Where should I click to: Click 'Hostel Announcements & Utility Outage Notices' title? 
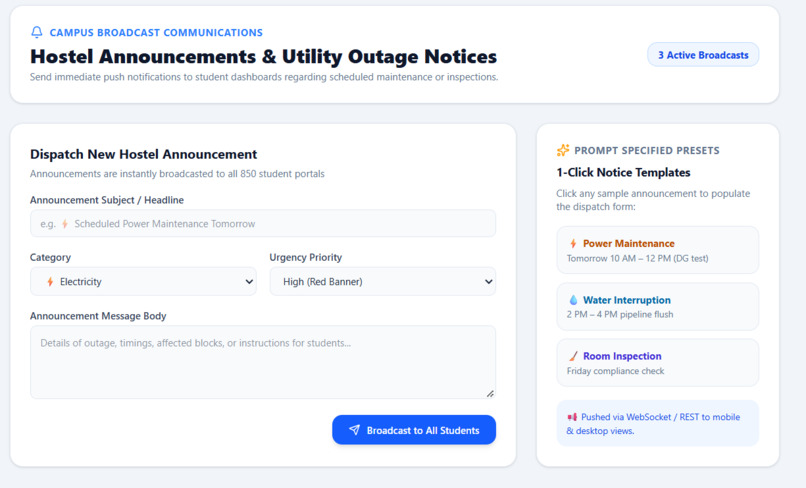tap(263, 57)
